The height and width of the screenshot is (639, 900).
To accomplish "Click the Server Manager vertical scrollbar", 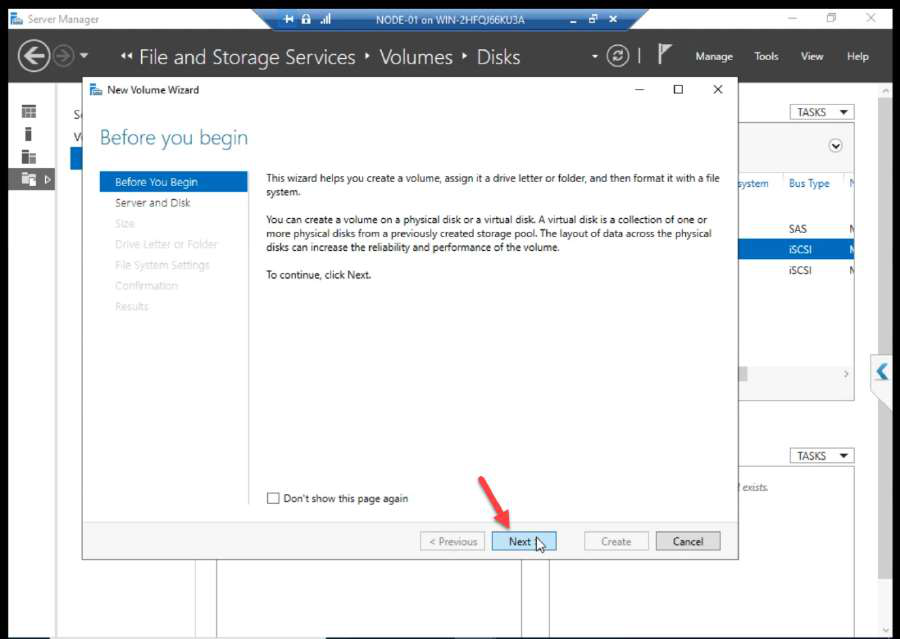I will 885,337.
